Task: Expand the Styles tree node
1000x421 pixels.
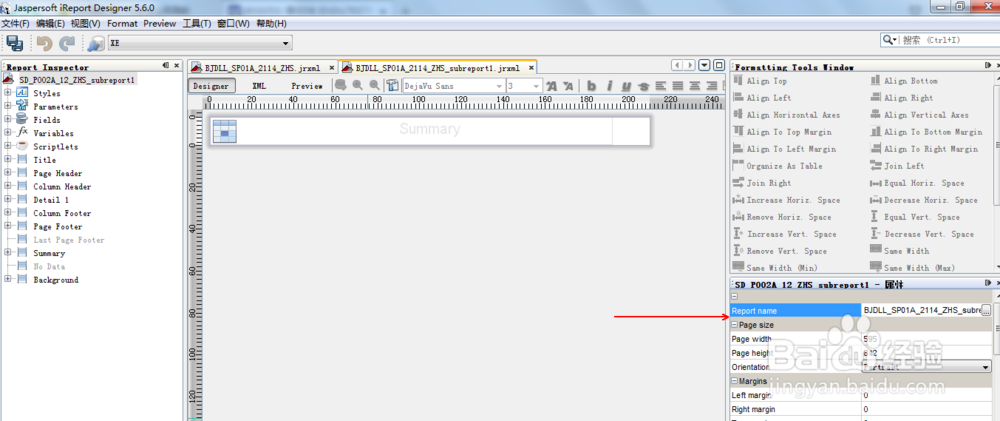Action: pyautogui.click(x=8, y=93)
